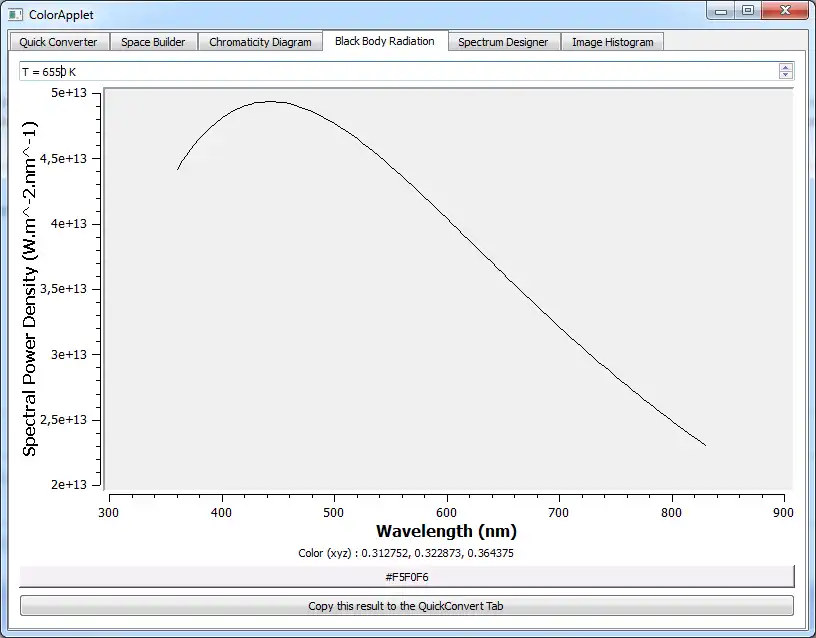Click the ColorApplet window icon
Viewport: 816px width, 638px height.
(x=16, y=15)
